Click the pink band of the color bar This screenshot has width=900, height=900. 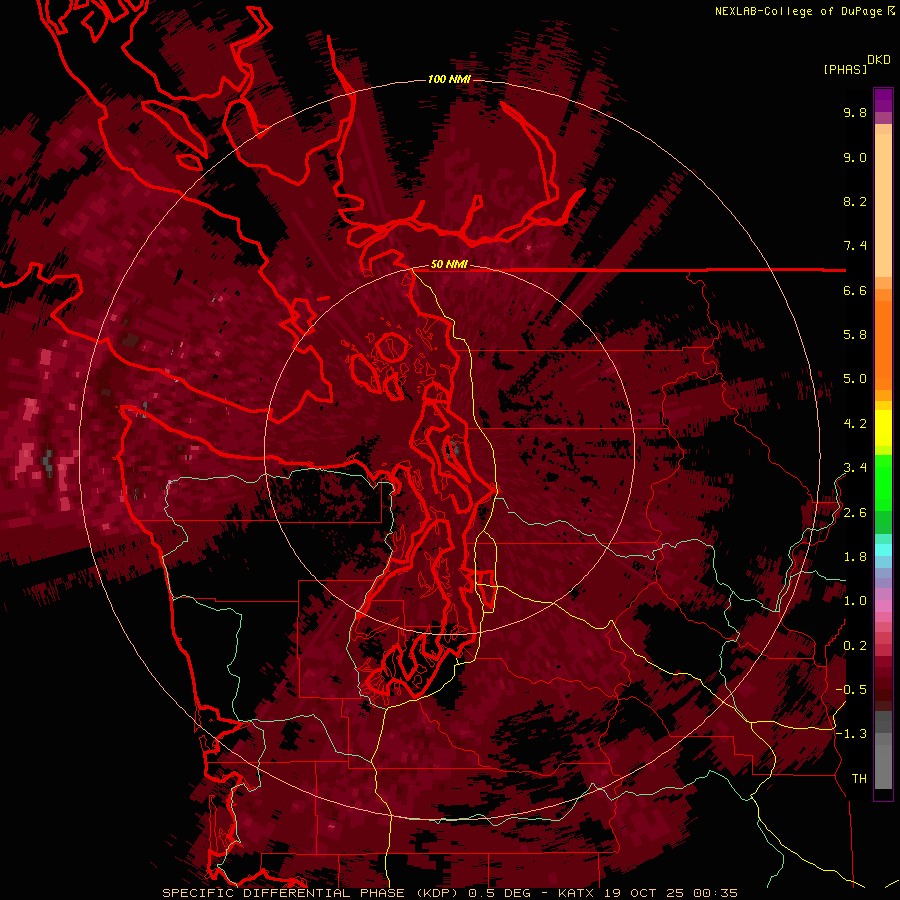[x=883, y=606]
